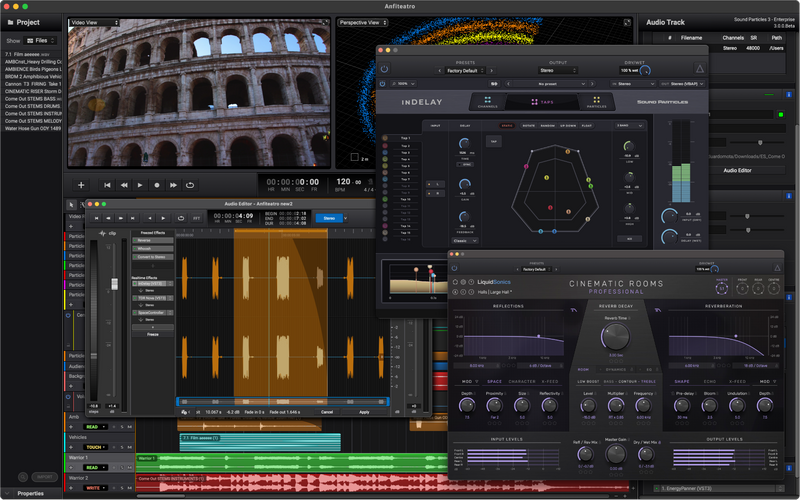800x500 pixels.
Task: Click the InDelay power bypass icon
Action: [385, 69]
